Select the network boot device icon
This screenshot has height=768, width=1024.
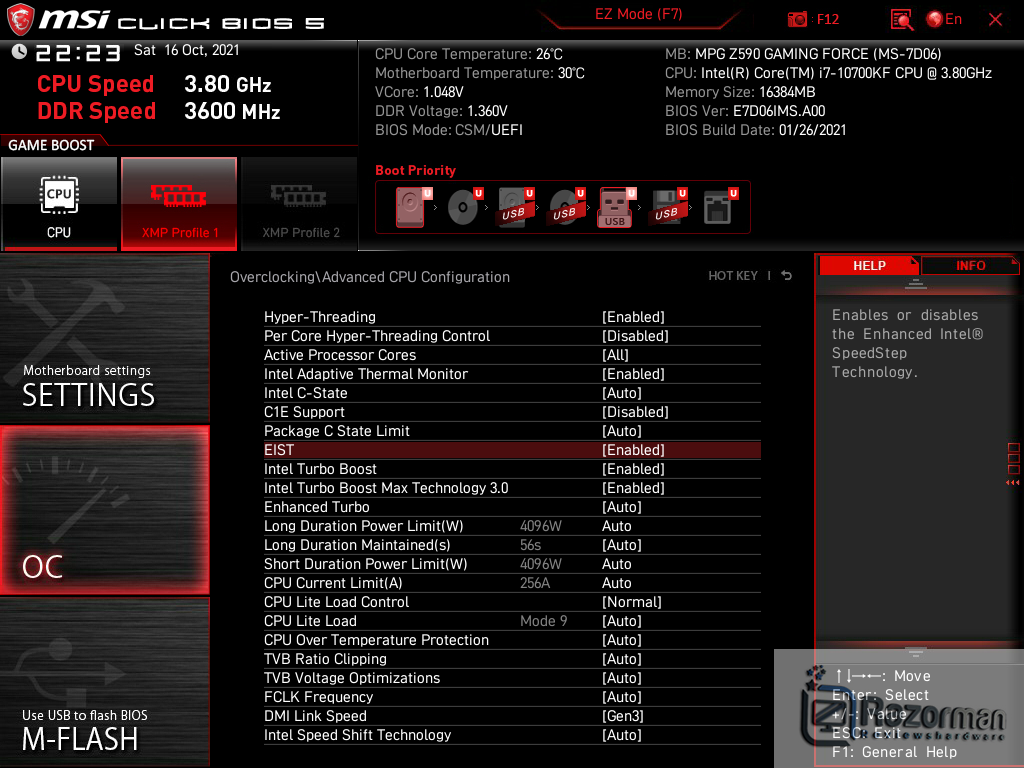click(x=720, y=207)
